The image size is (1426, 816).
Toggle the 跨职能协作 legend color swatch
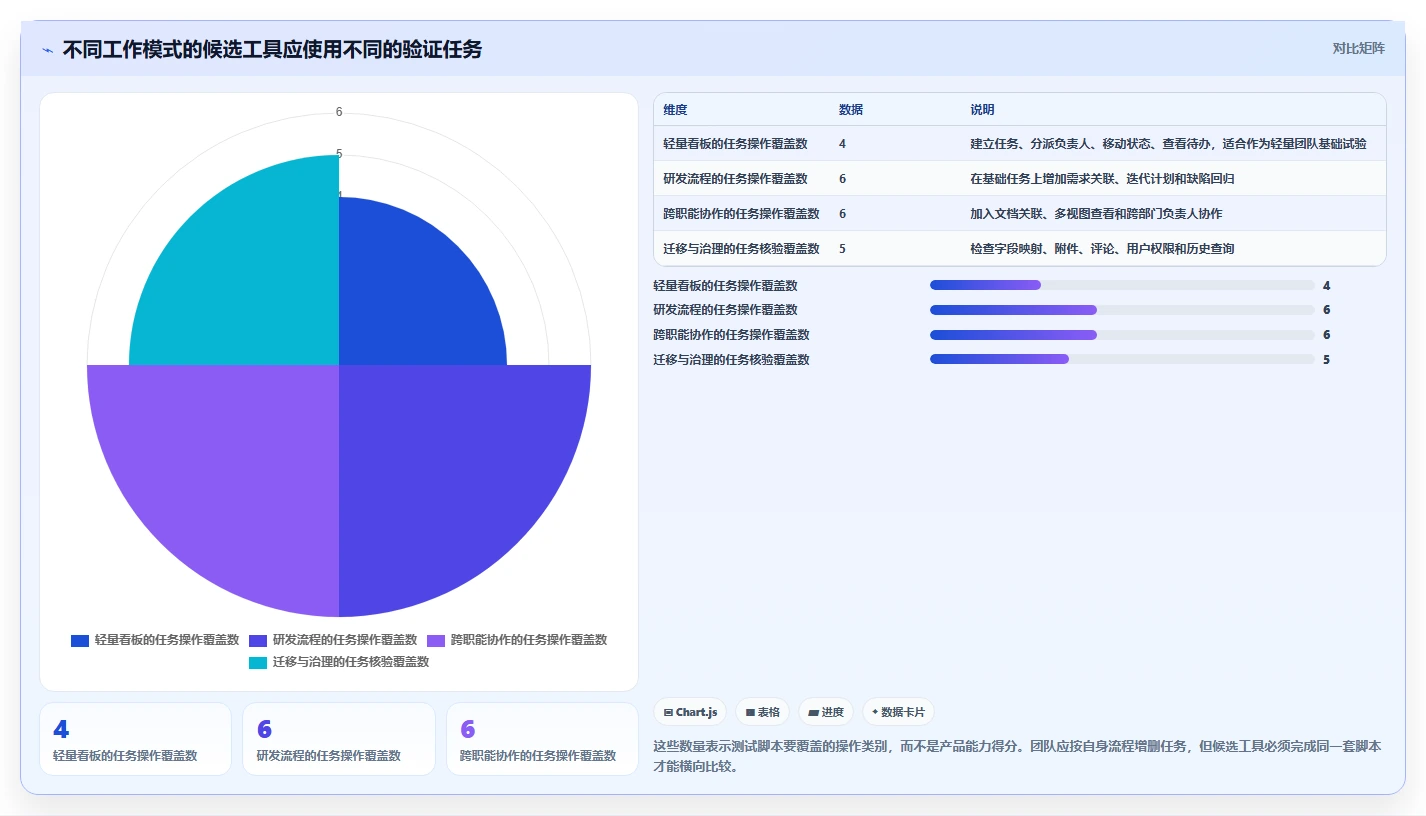pyautogui.click(x=436, y=640)
